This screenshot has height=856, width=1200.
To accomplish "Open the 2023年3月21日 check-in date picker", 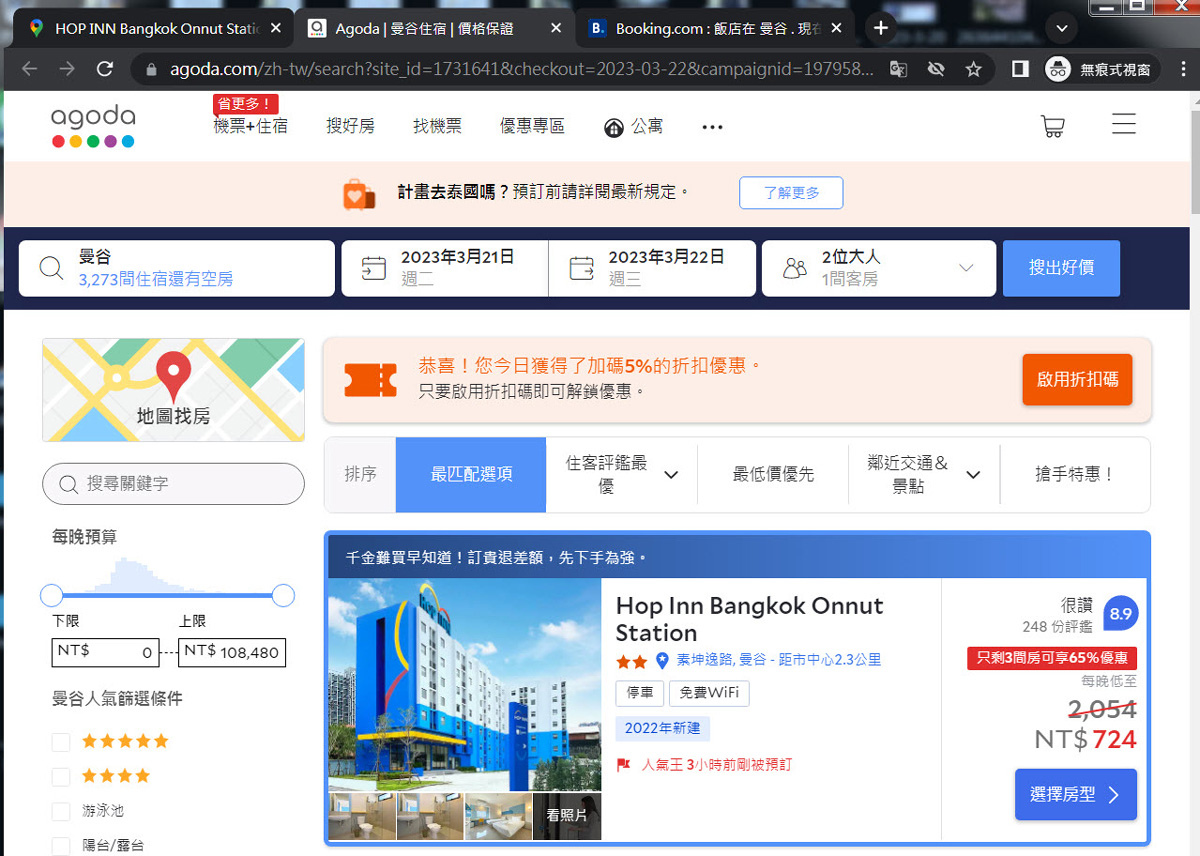I will pos(445,268).
